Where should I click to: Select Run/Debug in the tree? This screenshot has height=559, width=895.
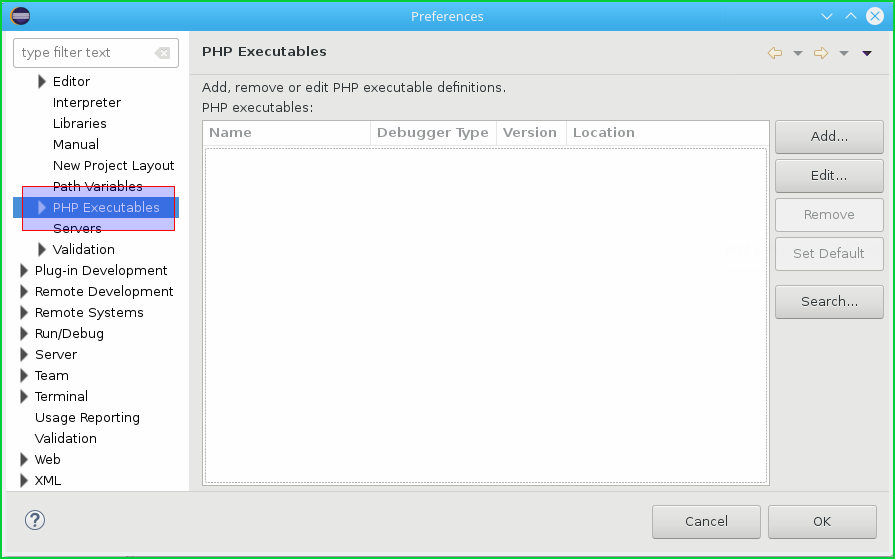(69, 334)
